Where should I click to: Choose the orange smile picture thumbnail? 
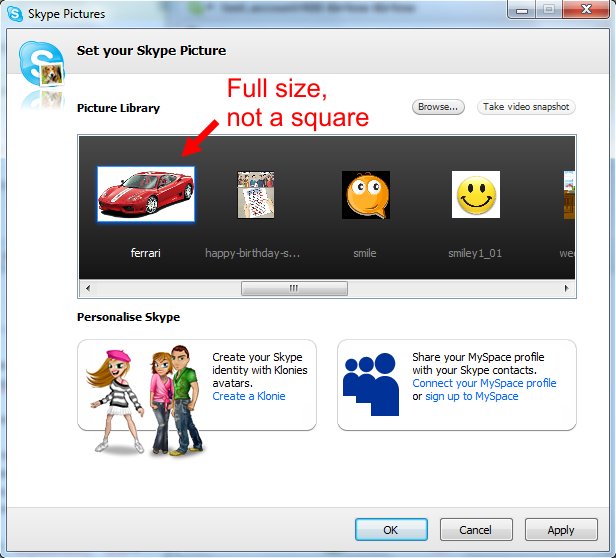(x=366, y=195)
